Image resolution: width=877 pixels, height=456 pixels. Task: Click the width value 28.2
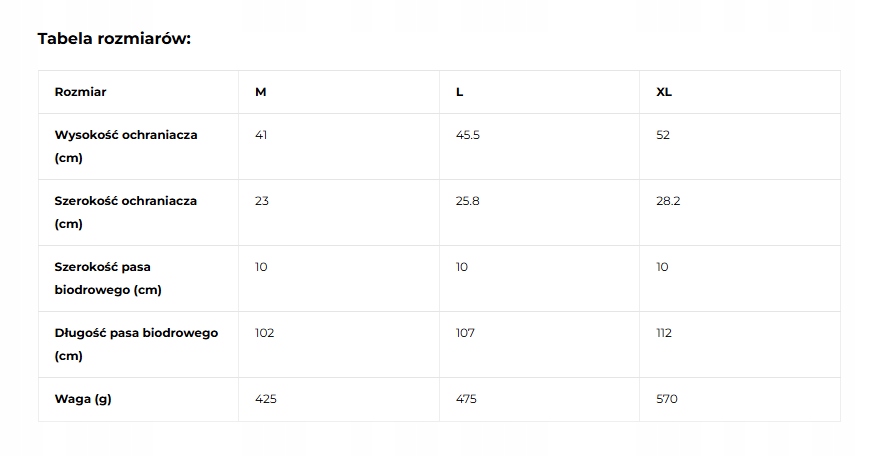coord(668,201)
